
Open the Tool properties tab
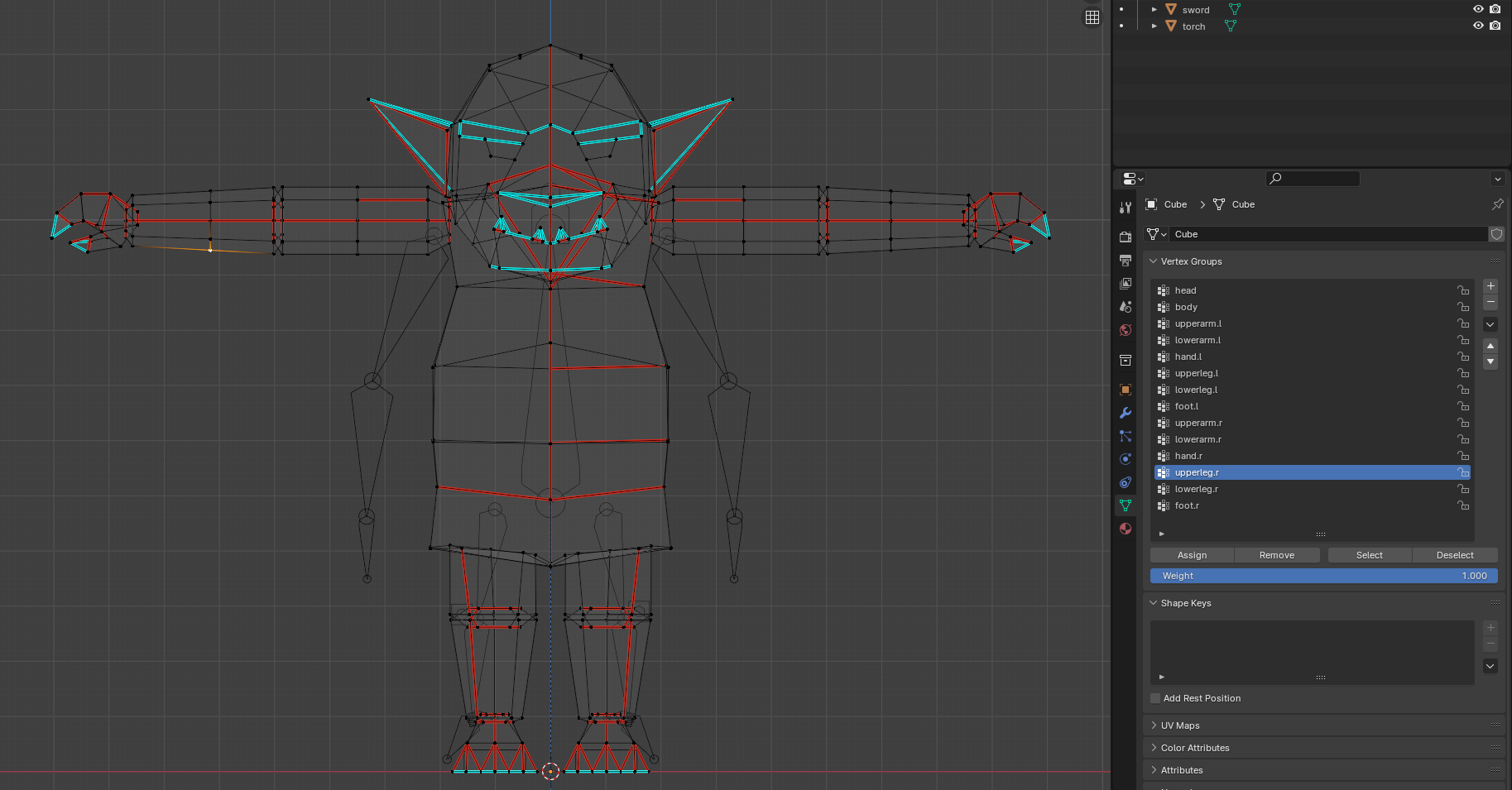(1126, 208)
